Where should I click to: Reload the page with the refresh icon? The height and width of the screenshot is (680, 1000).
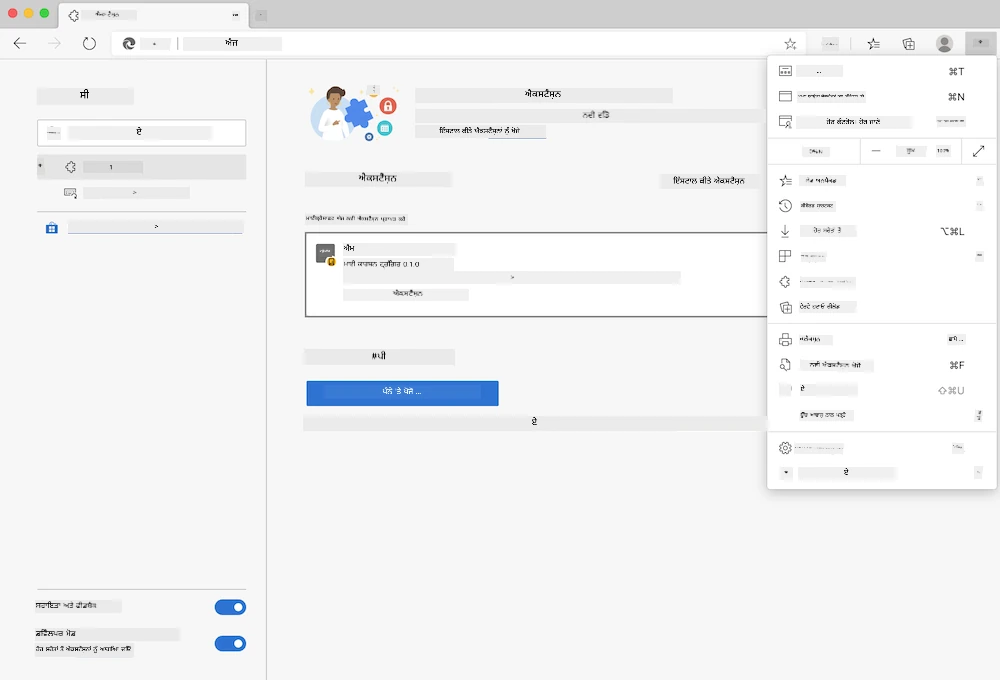coord(89,43)
